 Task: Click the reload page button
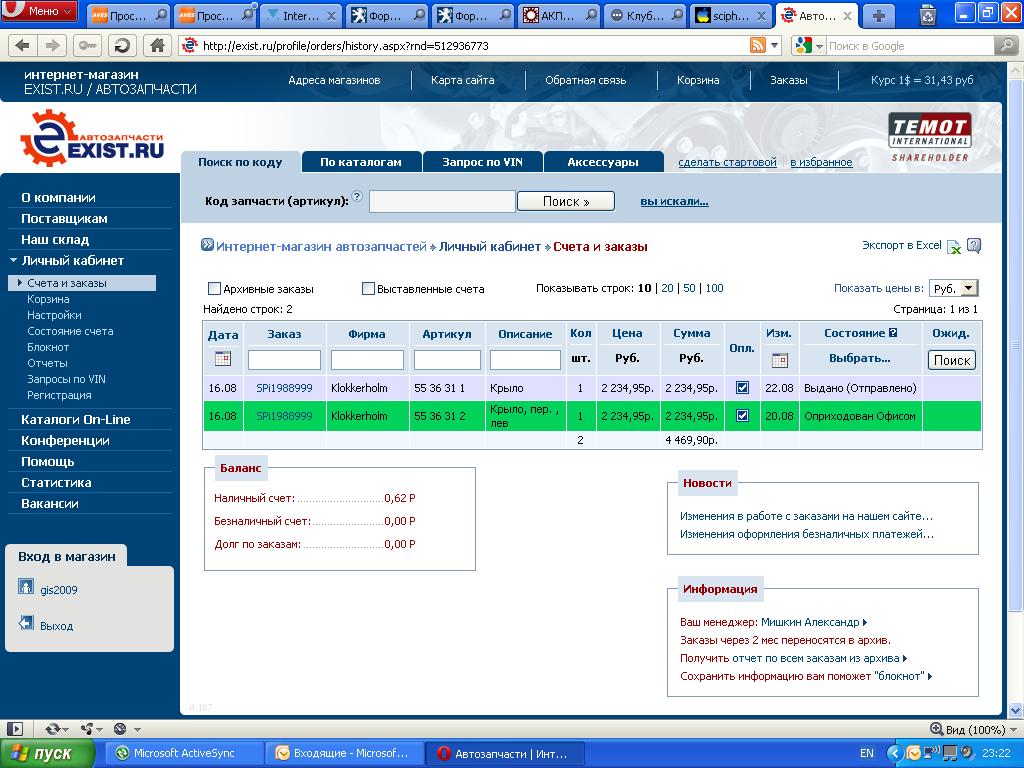[x=122, y=46]
